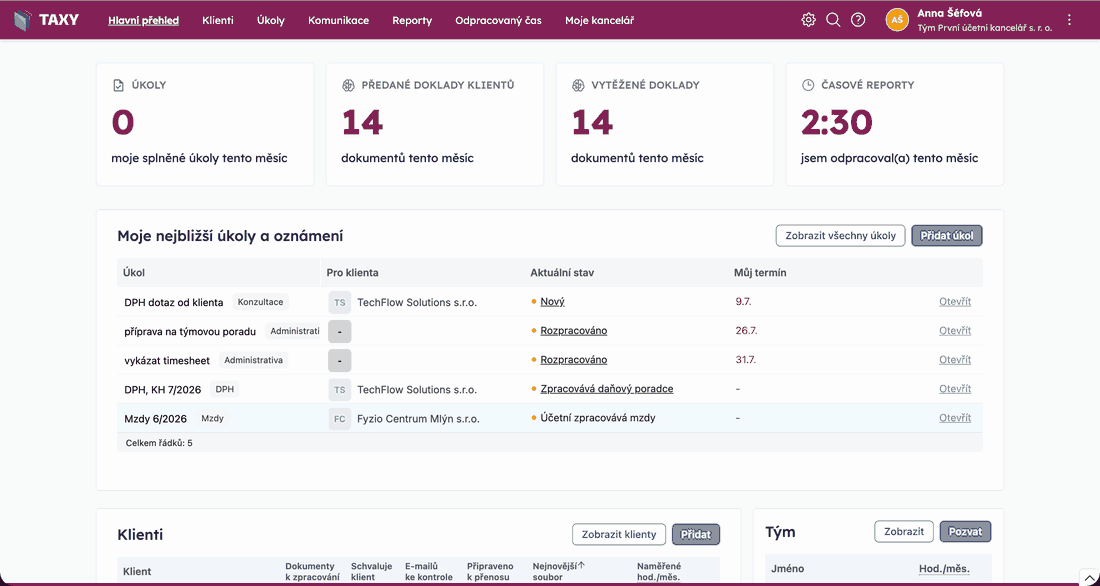This screenshot has width=1100, height=586.
Task: Go to Hlavní přehled
Action: tap(143, 20)
